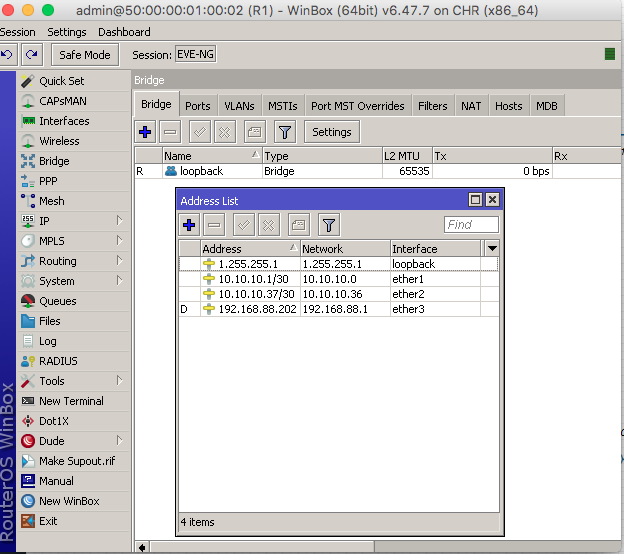Screen dimensions: 624x554
Task: Open Session menu
Action: (18, 32)
